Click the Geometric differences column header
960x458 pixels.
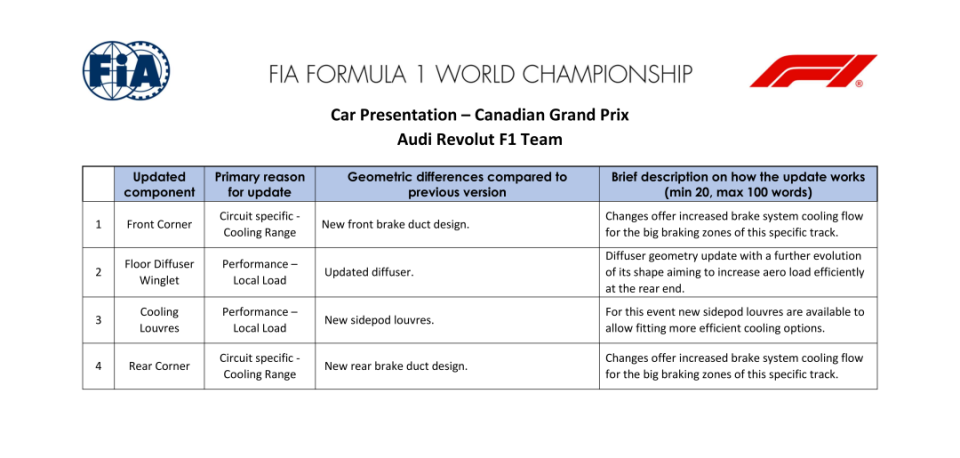(457, 184)
